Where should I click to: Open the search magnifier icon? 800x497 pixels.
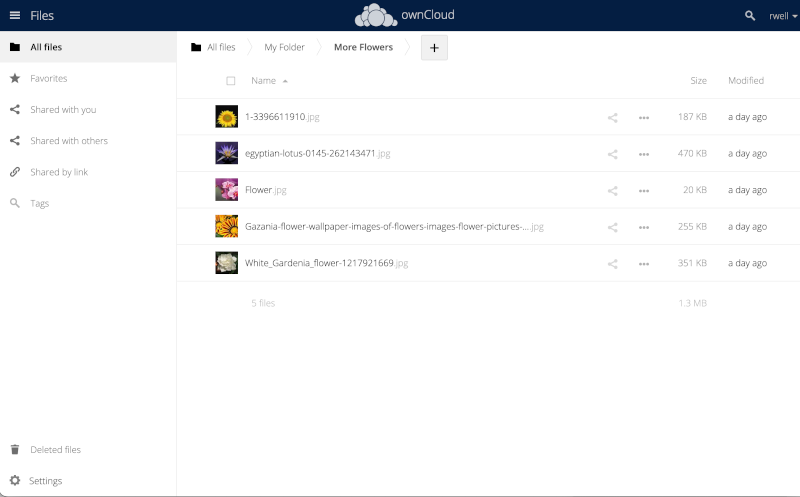pyautogui.click(x=749, y=16)
